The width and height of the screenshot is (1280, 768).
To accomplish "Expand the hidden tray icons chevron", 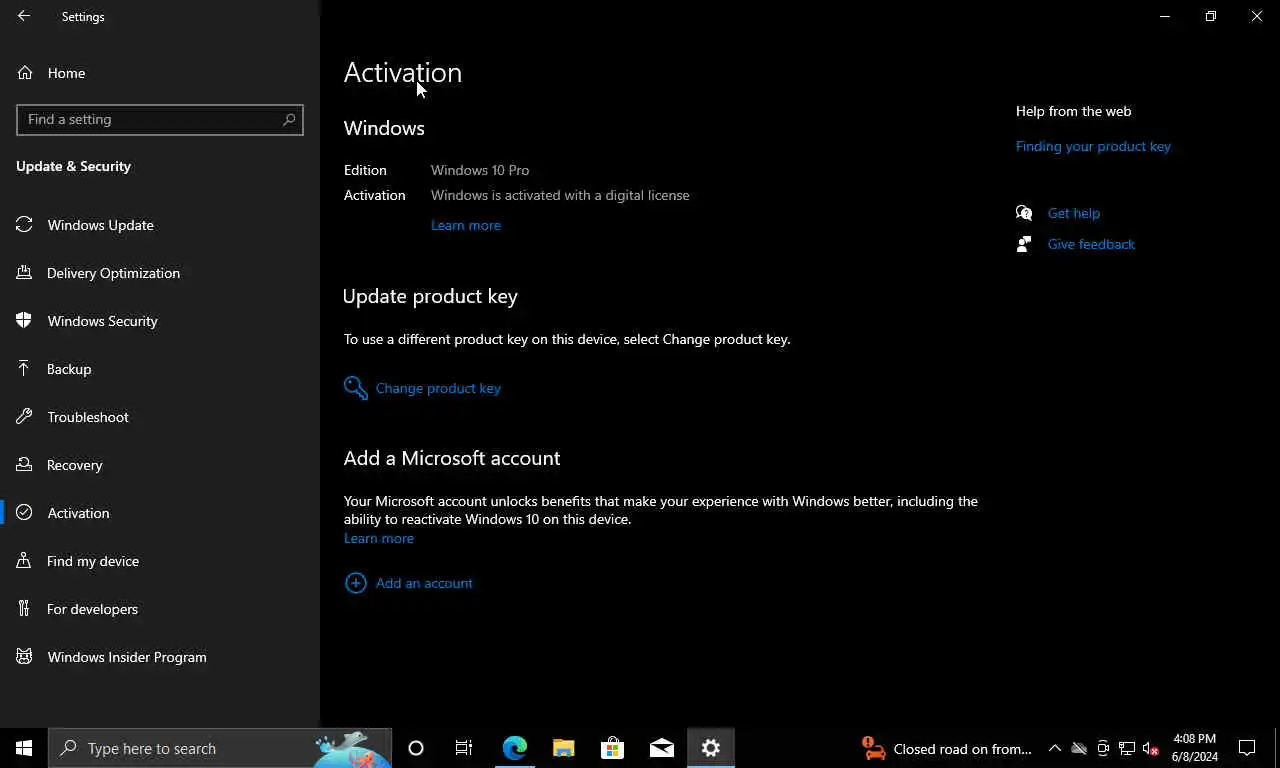I will click(x=1055, y=748).
